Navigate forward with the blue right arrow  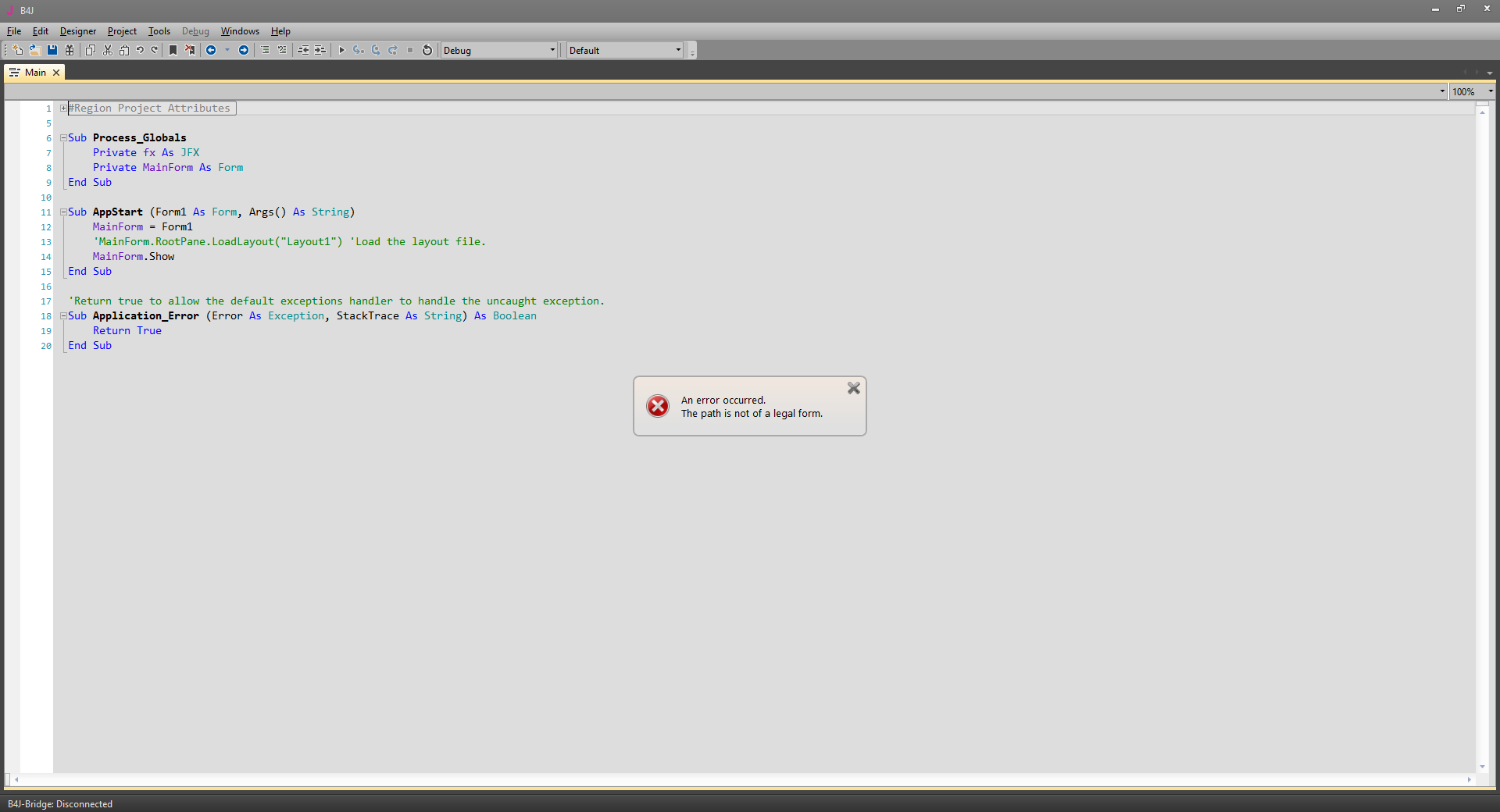(244, 50)
